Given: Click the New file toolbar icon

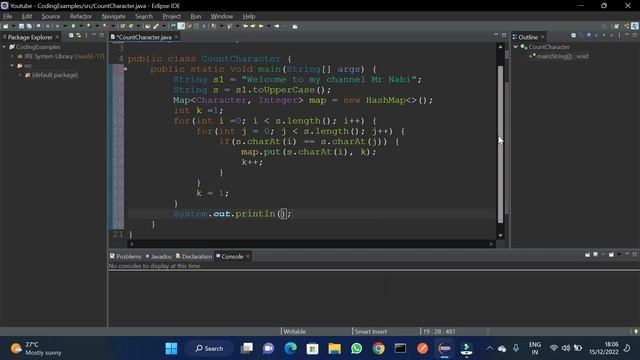Looking at the screenshot, I should [x=6, y=26].
